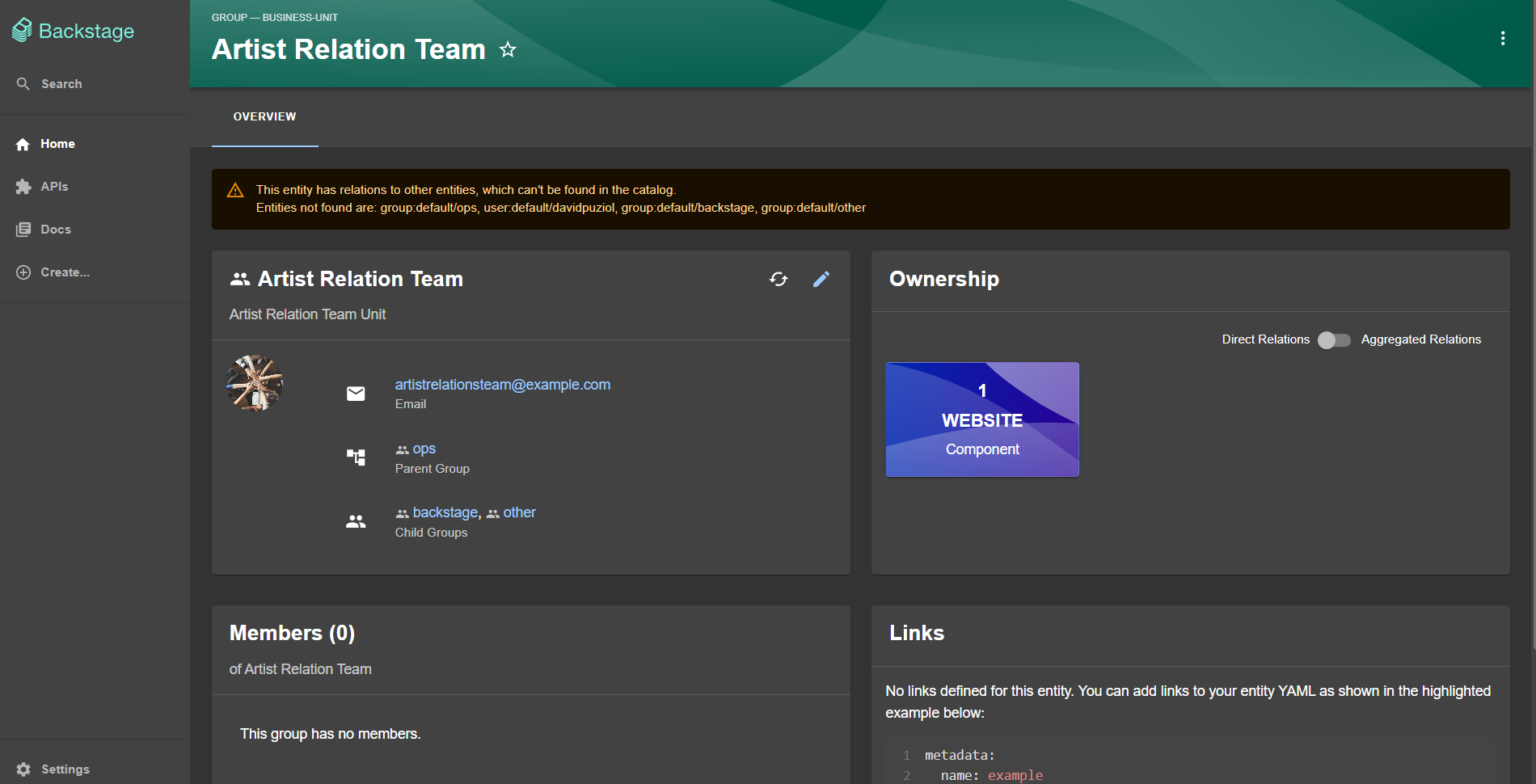This screenshot has width=1536, height=784.
Task: Star the Artist Relation Team entity as favorite
Action: [508, 50]
